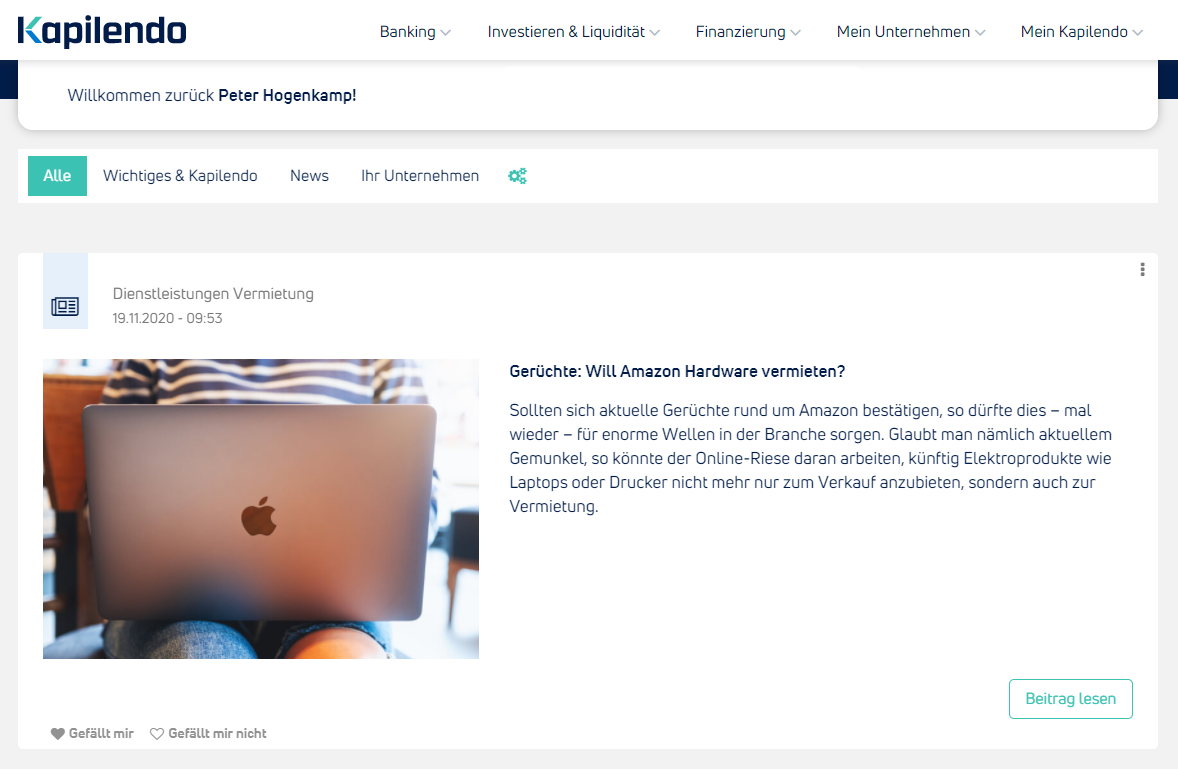This screenshot has height=769, width=1178.
Task: Click the Beitrag lesen button
Action: (x=1071, y=699)
